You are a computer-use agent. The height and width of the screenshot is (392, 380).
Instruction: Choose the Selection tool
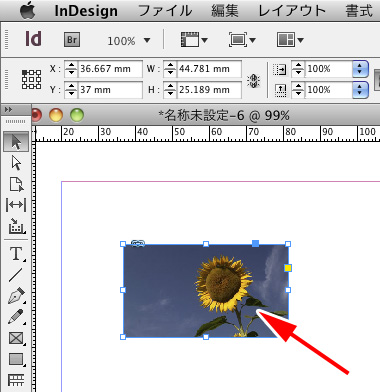click(16, 142)
